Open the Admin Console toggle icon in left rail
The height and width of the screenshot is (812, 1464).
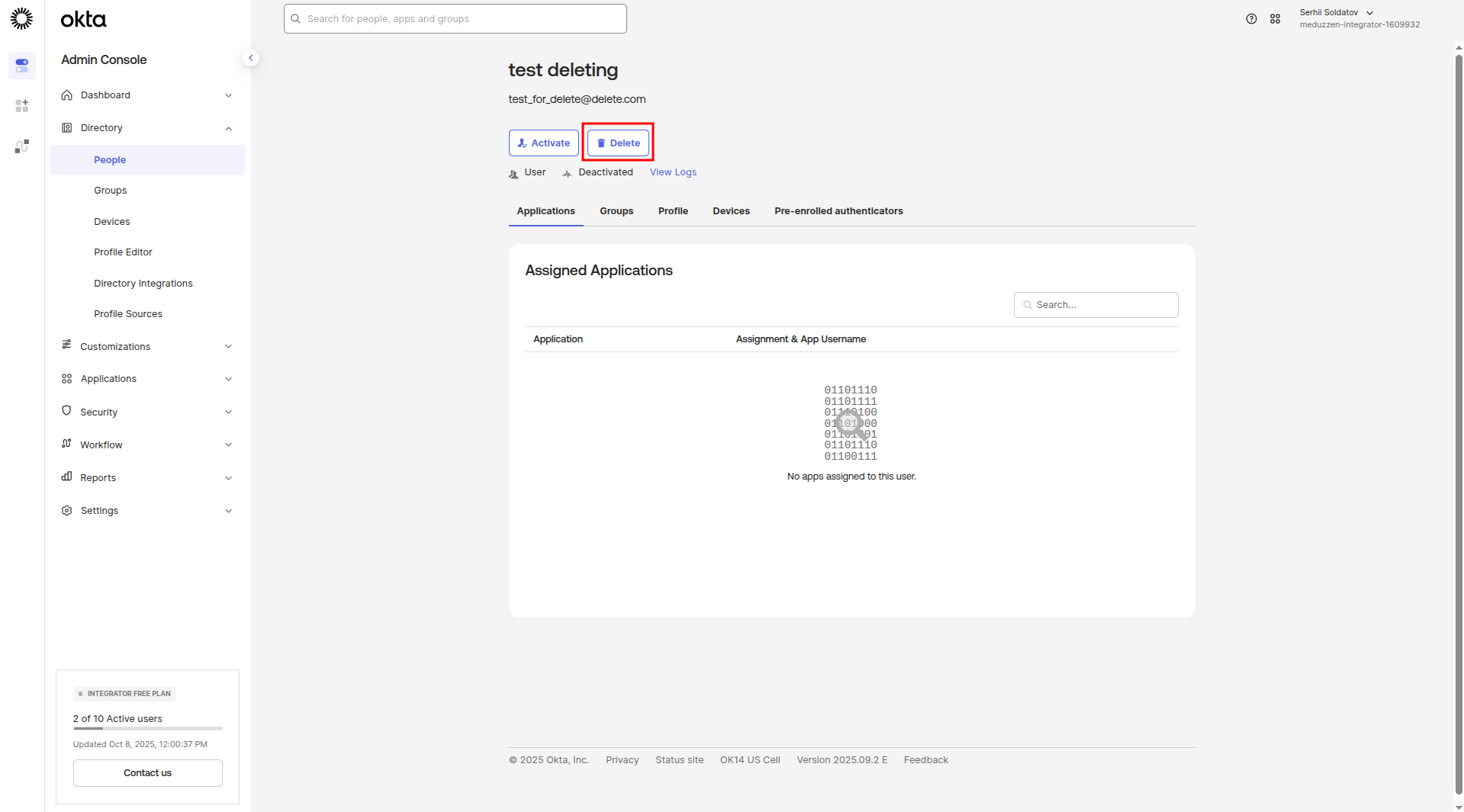click(x=21, y=66)
